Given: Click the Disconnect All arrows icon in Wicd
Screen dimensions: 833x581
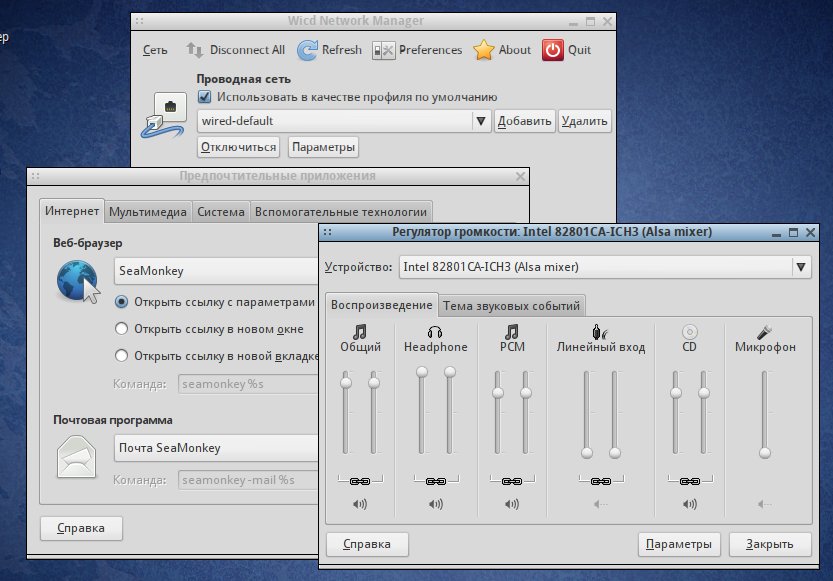Looking at the screenshot, I should [194, 50].
